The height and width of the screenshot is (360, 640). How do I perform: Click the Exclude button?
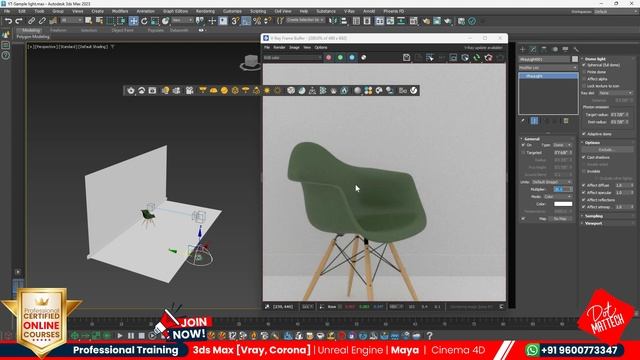(x=607, y=150)
